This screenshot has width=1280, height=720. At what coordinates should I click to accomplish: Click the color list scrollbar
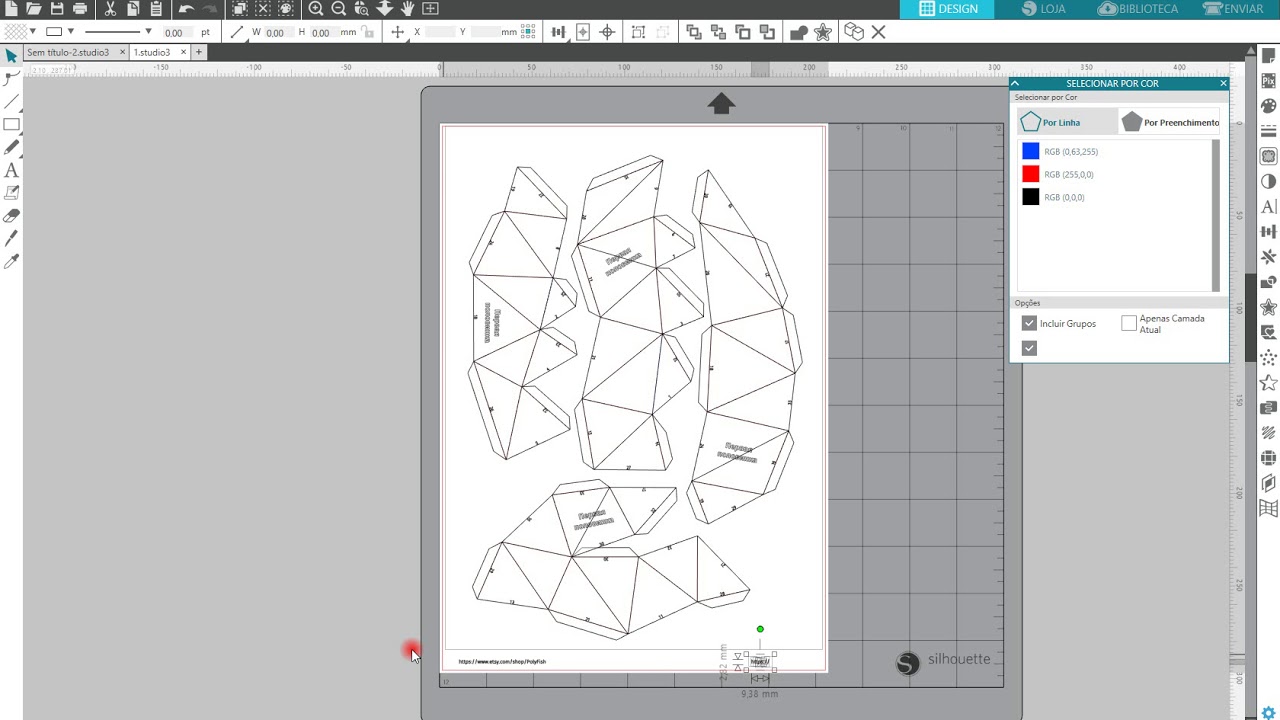click(1216, 215)
